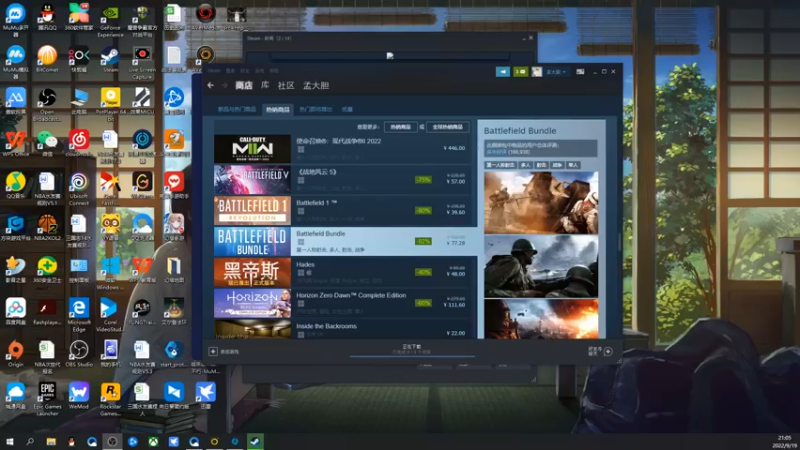The width and height of the screenshot is (800, 450).
Task: Launch Rockstar Games Launcher icon
Action: click(x=110, y=399)
